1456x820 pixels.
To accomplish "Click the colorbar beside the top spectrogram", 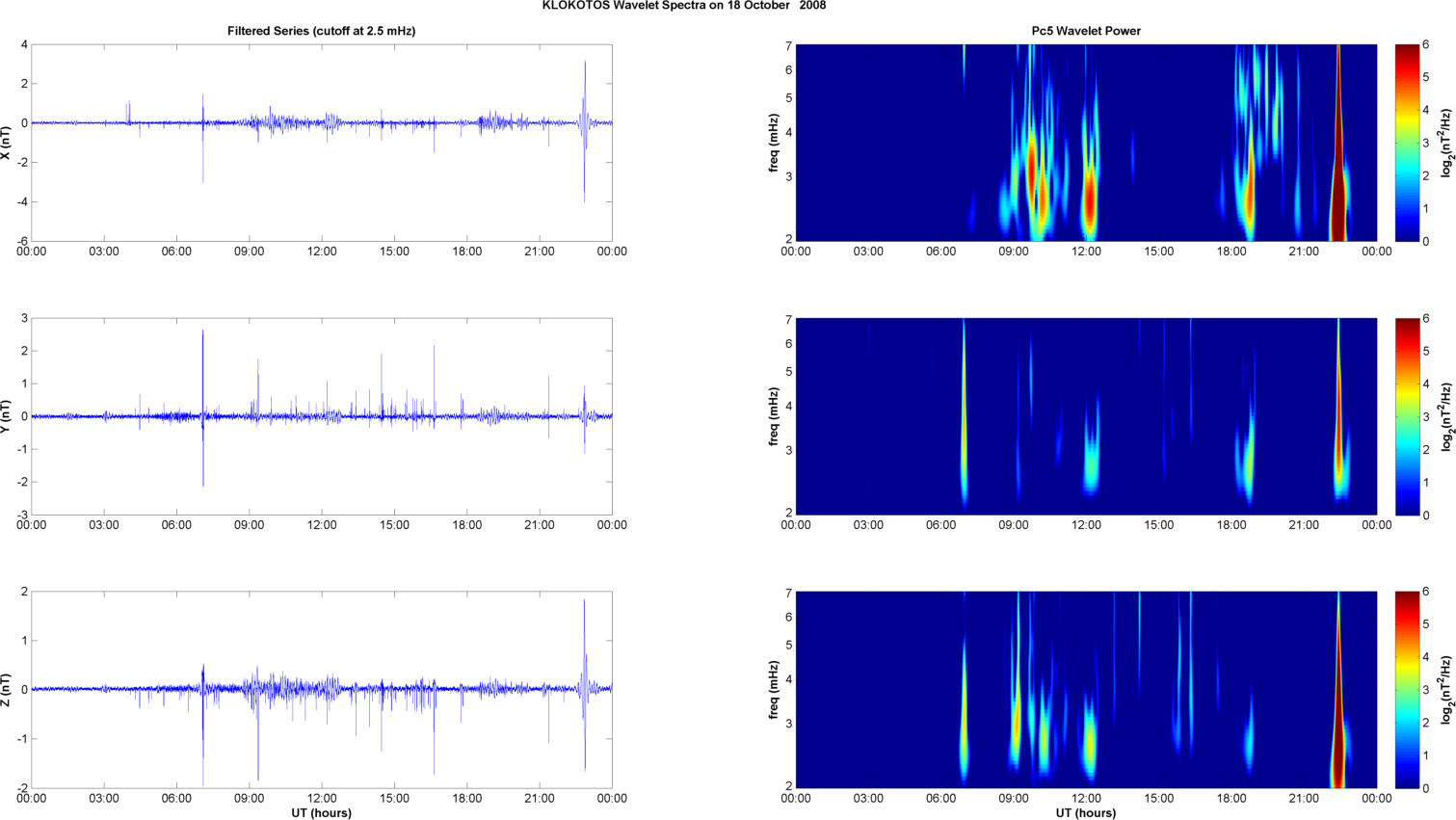I will 1407,143.
